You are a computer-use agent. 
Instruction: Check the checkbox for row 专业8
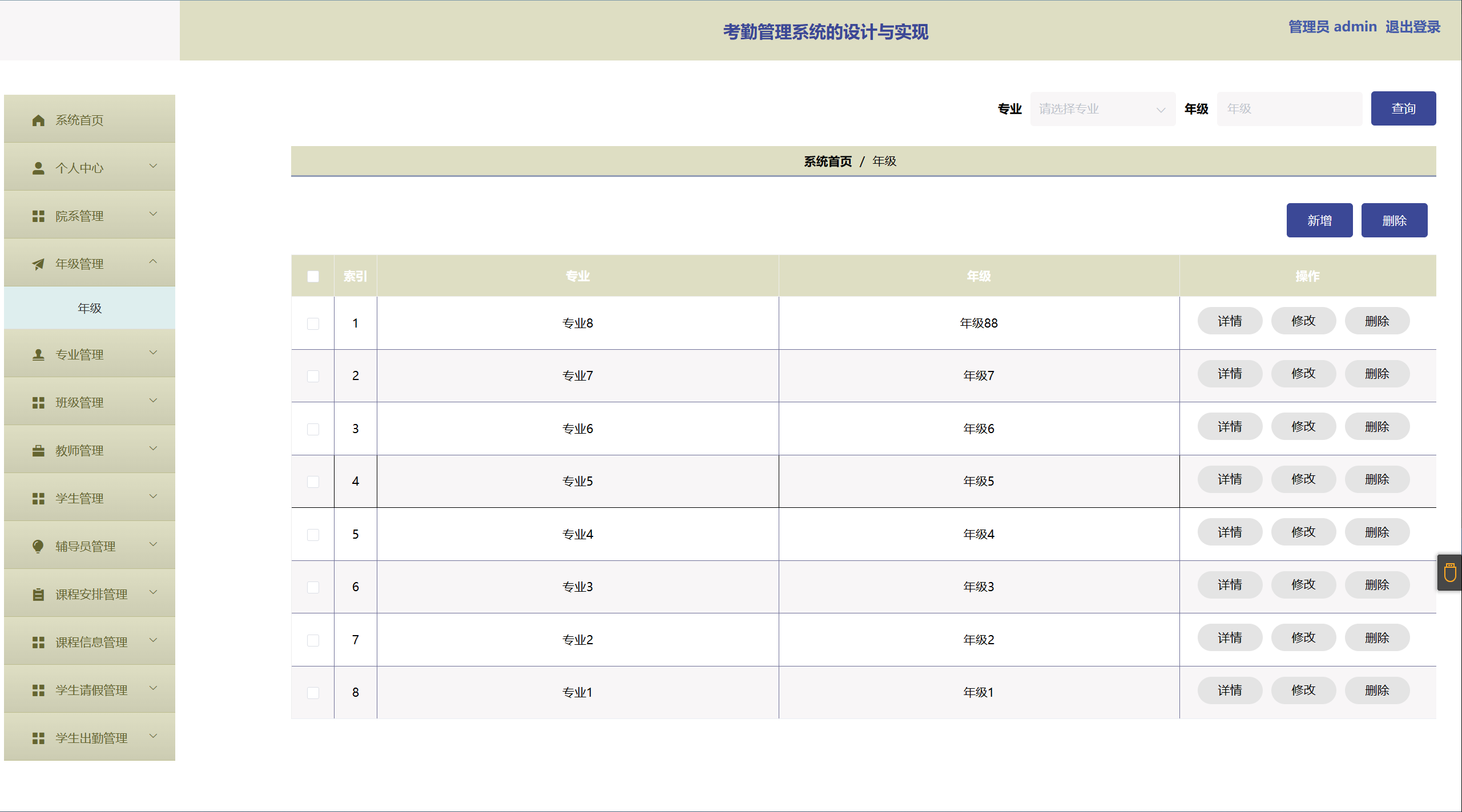click(313, 324)
